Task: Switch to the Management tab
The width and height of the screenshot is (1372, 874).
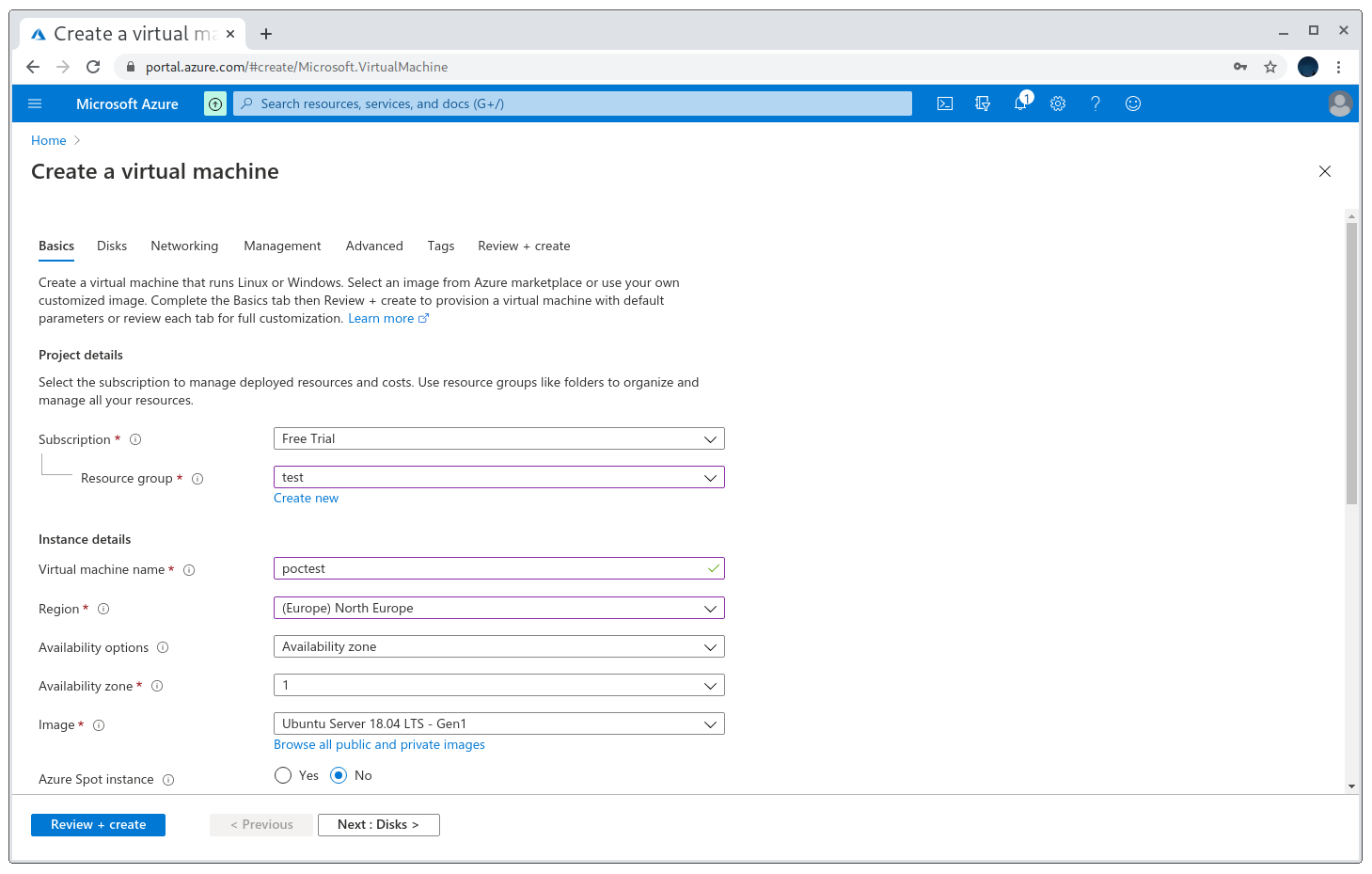Action: (x=282, y=246)
